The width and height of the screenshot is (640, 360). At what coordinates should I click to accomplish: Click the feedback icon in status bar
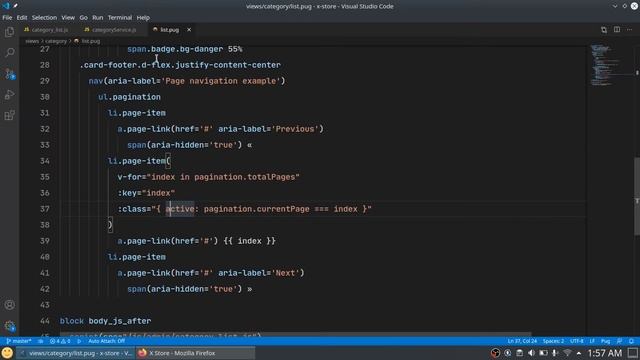[620, 341]
